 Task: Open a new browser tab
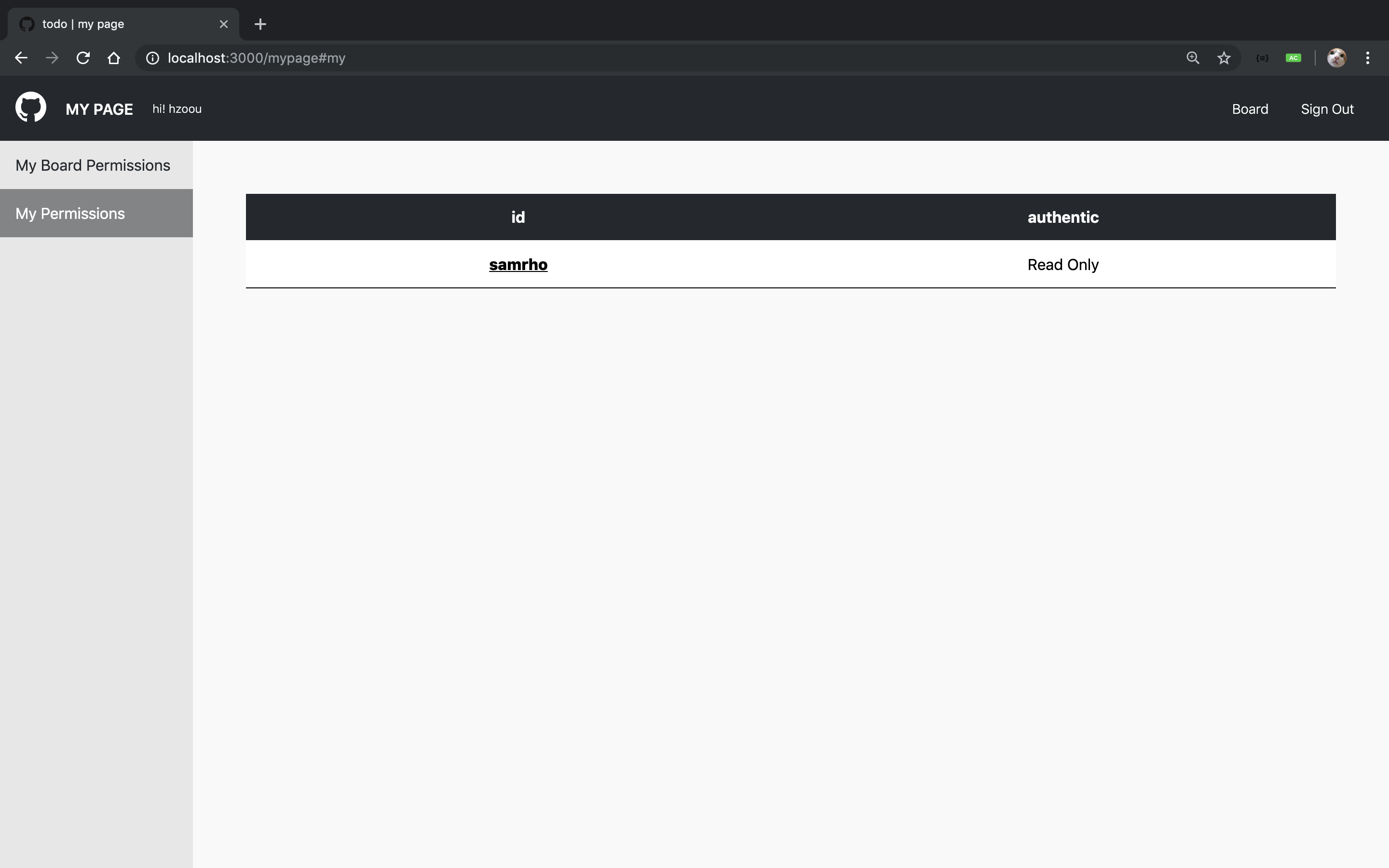[260, 24]
